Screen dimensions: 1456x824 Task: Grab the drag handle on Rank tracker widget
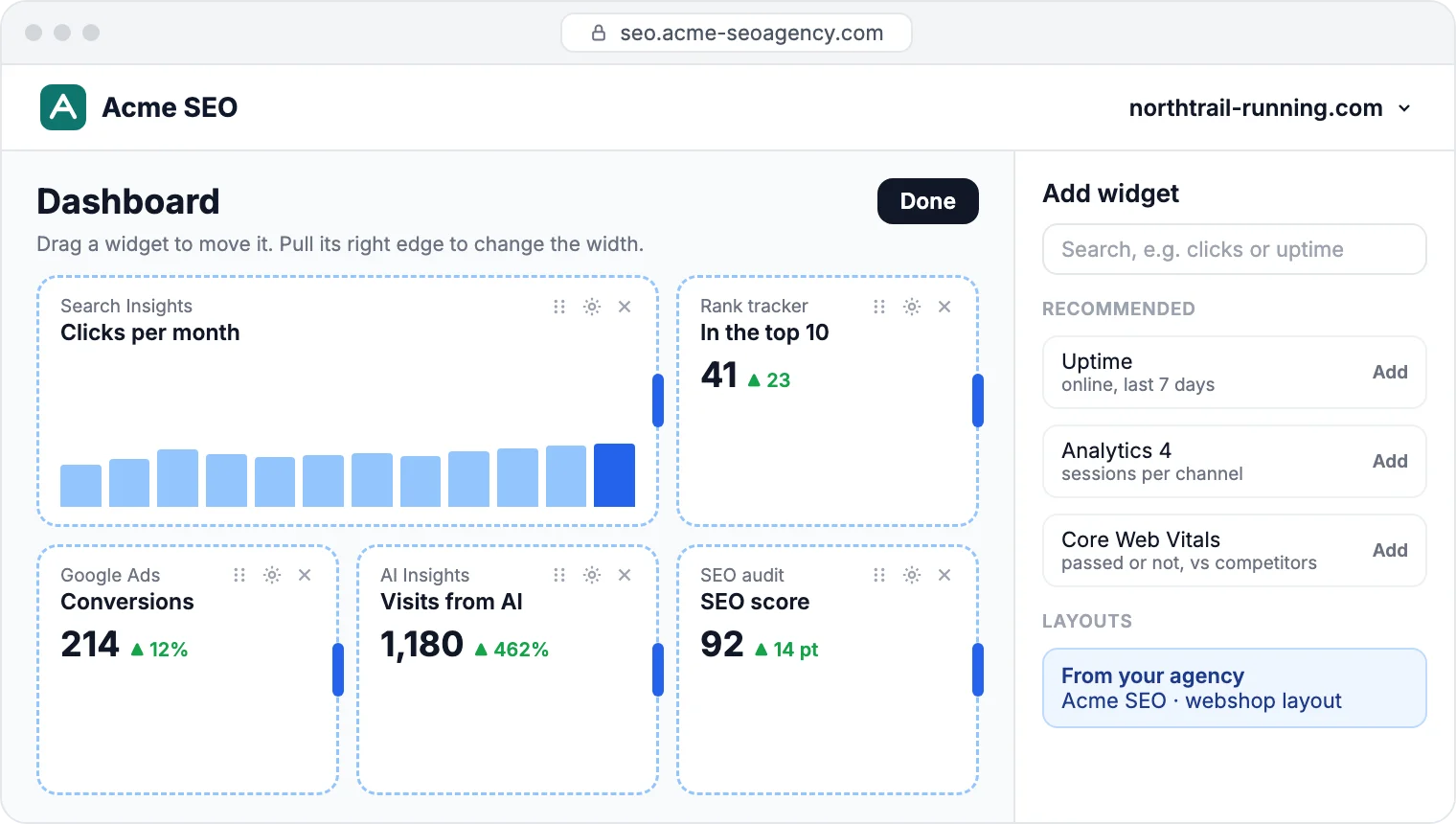[x=879, y=307]
